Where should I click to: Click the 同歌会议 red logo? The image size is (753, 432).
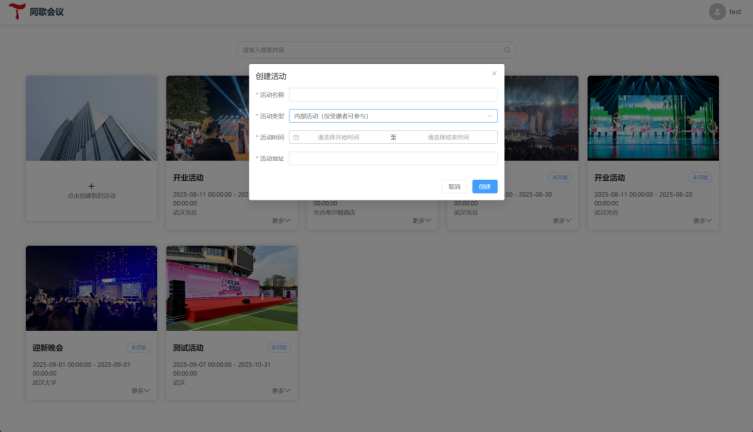pyautogui.click(x=17, y=11)
